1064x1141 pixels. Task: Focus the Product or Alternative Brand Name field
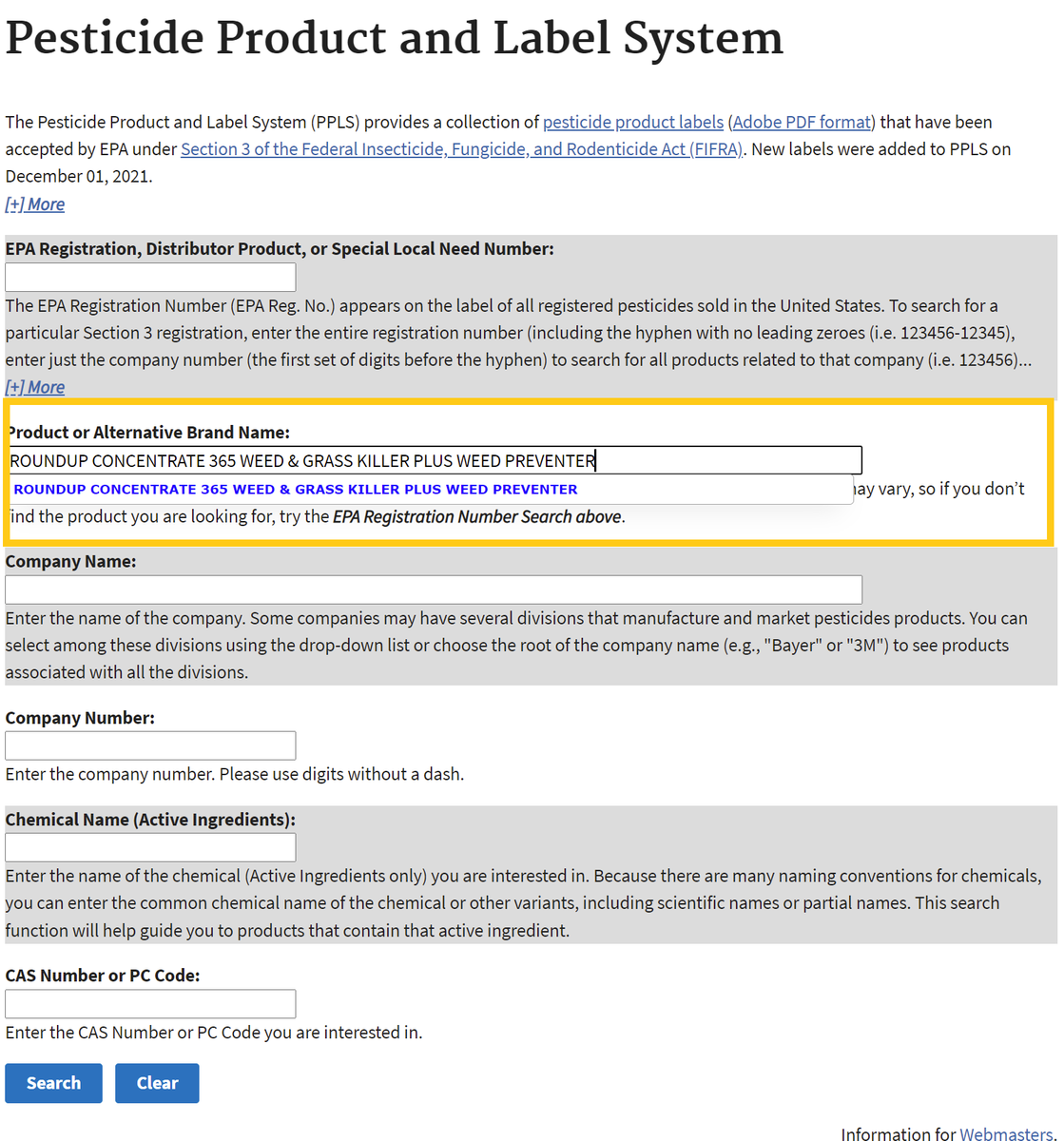(x=435, y=461)
